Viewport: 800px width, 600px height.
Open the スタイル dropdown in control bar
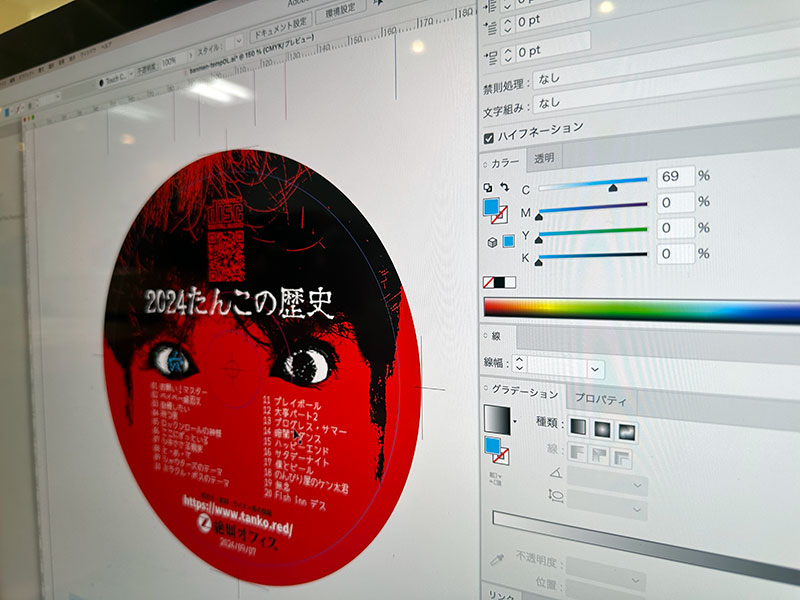(237, 41)
